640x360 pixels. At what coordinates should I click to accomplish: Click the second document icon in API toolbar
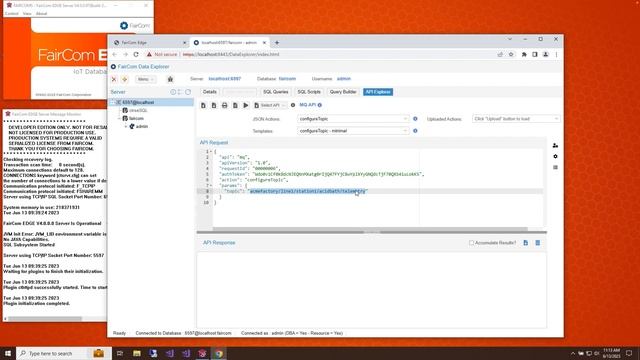coord(214,105)
